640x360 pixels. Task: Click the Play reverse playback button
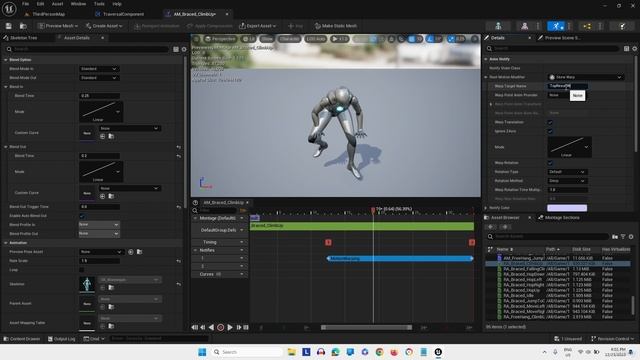211,327
